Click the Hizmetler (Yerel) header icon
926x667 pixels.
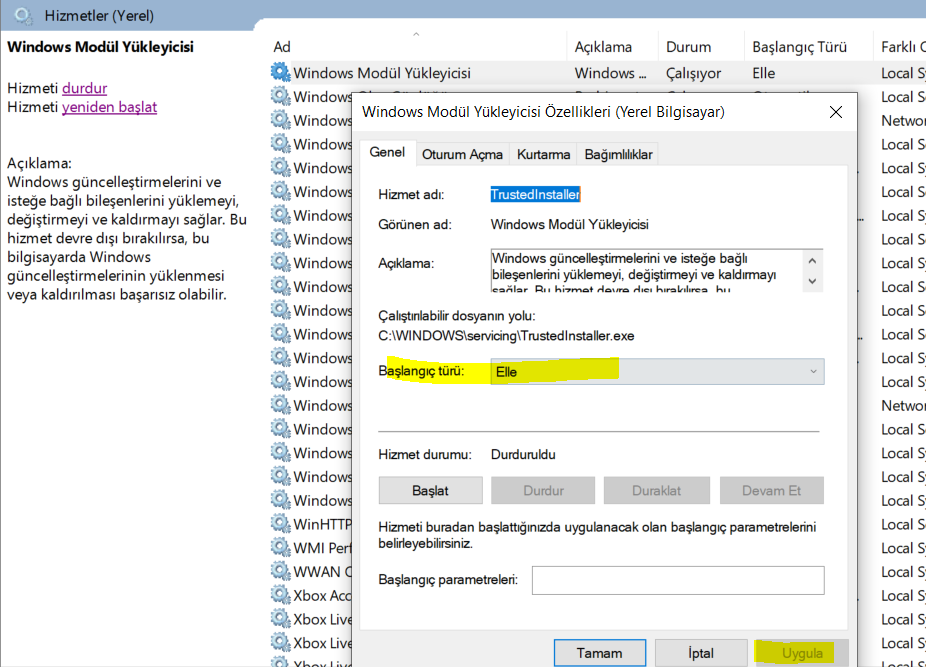pos(24,15)
